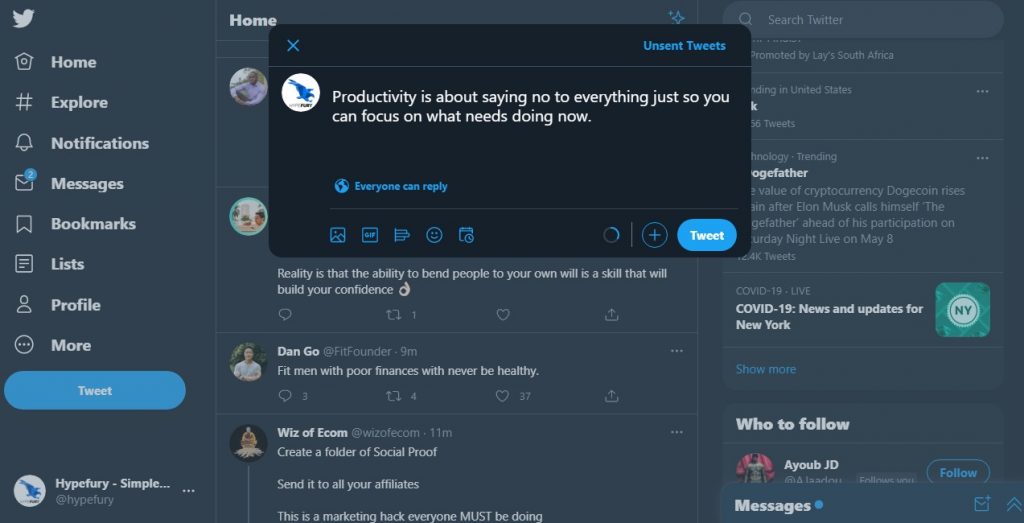
Task: Open the GIF picker
Action: (x=370, y=235)
